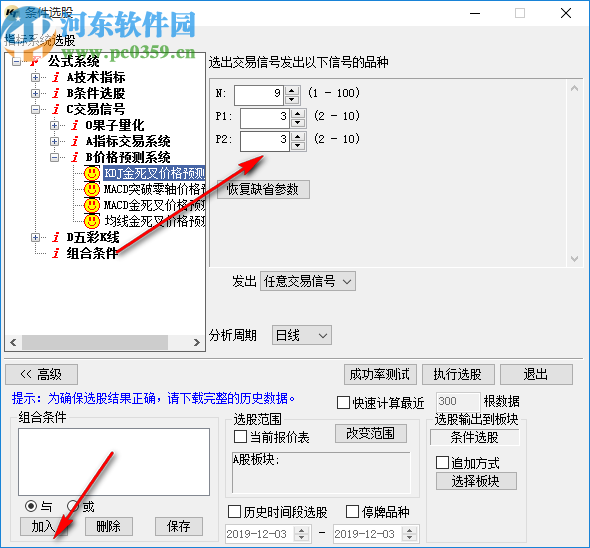Viewport: 590px width, 548px height.
Task: Click the smiley icon beside KDJ金死叉价格预测
Action: tap(91, 173)
